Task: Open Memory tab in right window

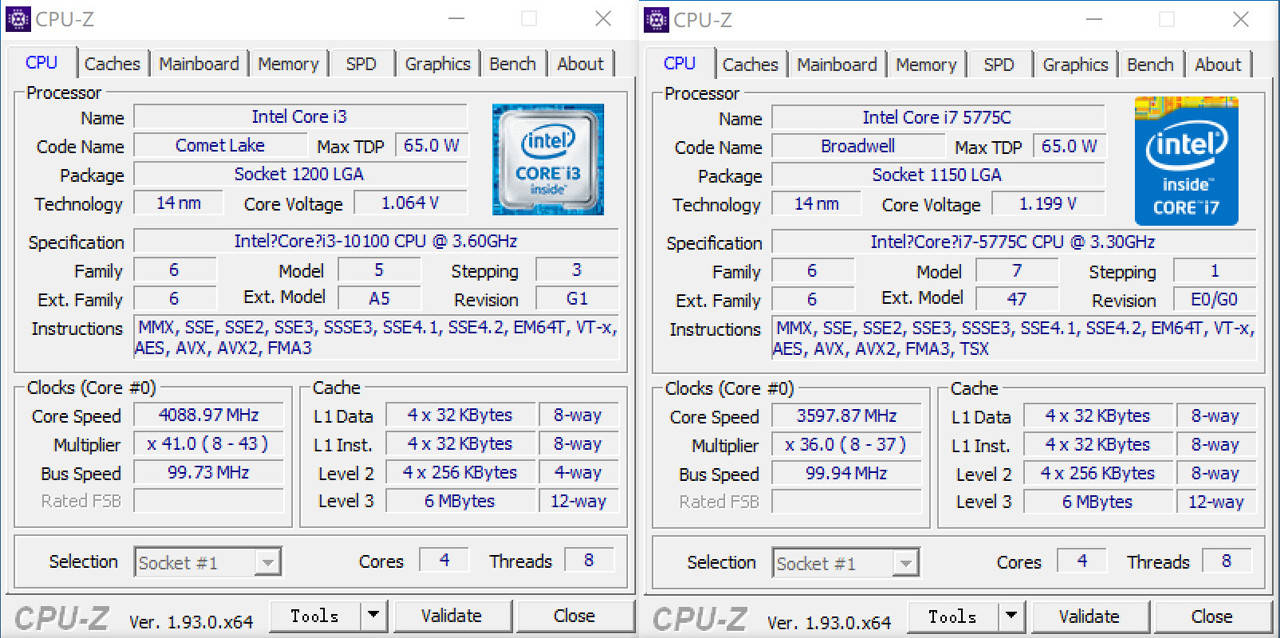Action: (x=926, y=64)
